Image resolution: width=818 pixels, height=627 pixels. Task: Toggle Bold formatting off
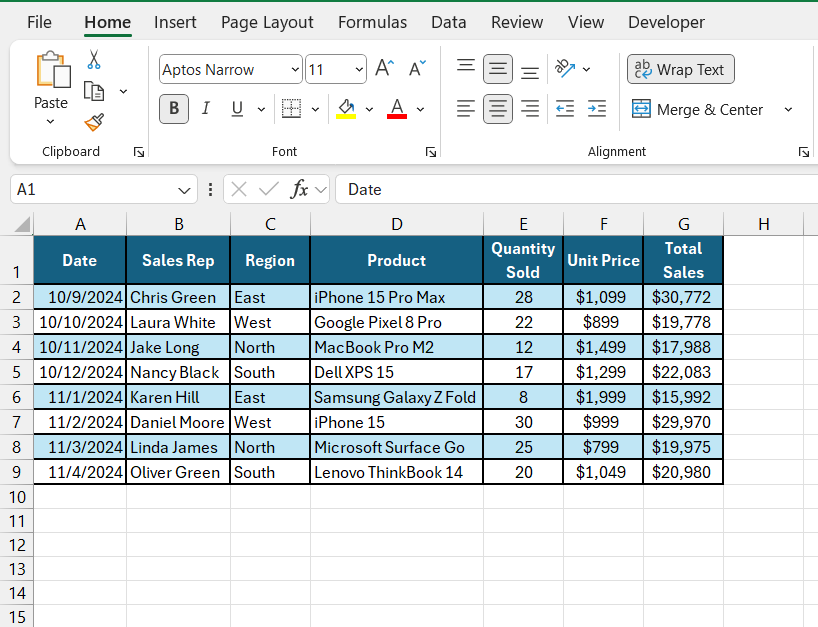coord(174,108)
